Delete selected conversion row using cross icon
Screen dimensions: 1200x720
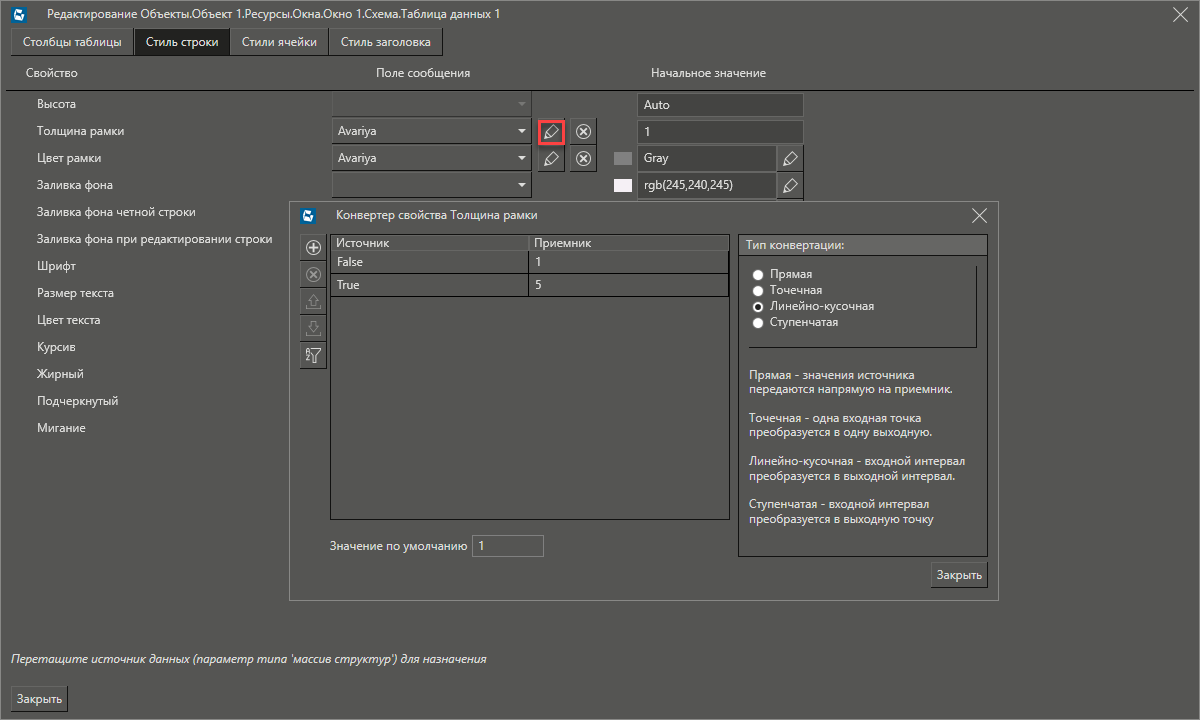point(313,273)
